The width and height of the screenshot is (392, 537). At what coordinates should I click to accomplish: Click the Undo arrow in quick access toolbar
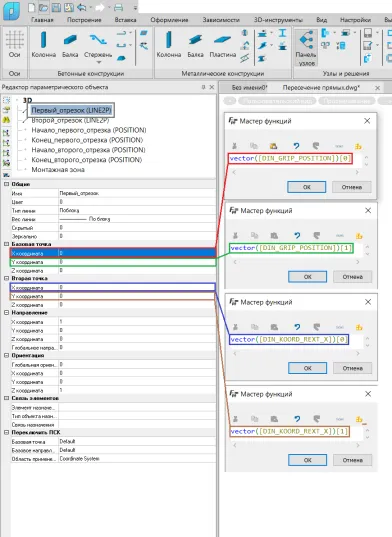tap(81, 8)
